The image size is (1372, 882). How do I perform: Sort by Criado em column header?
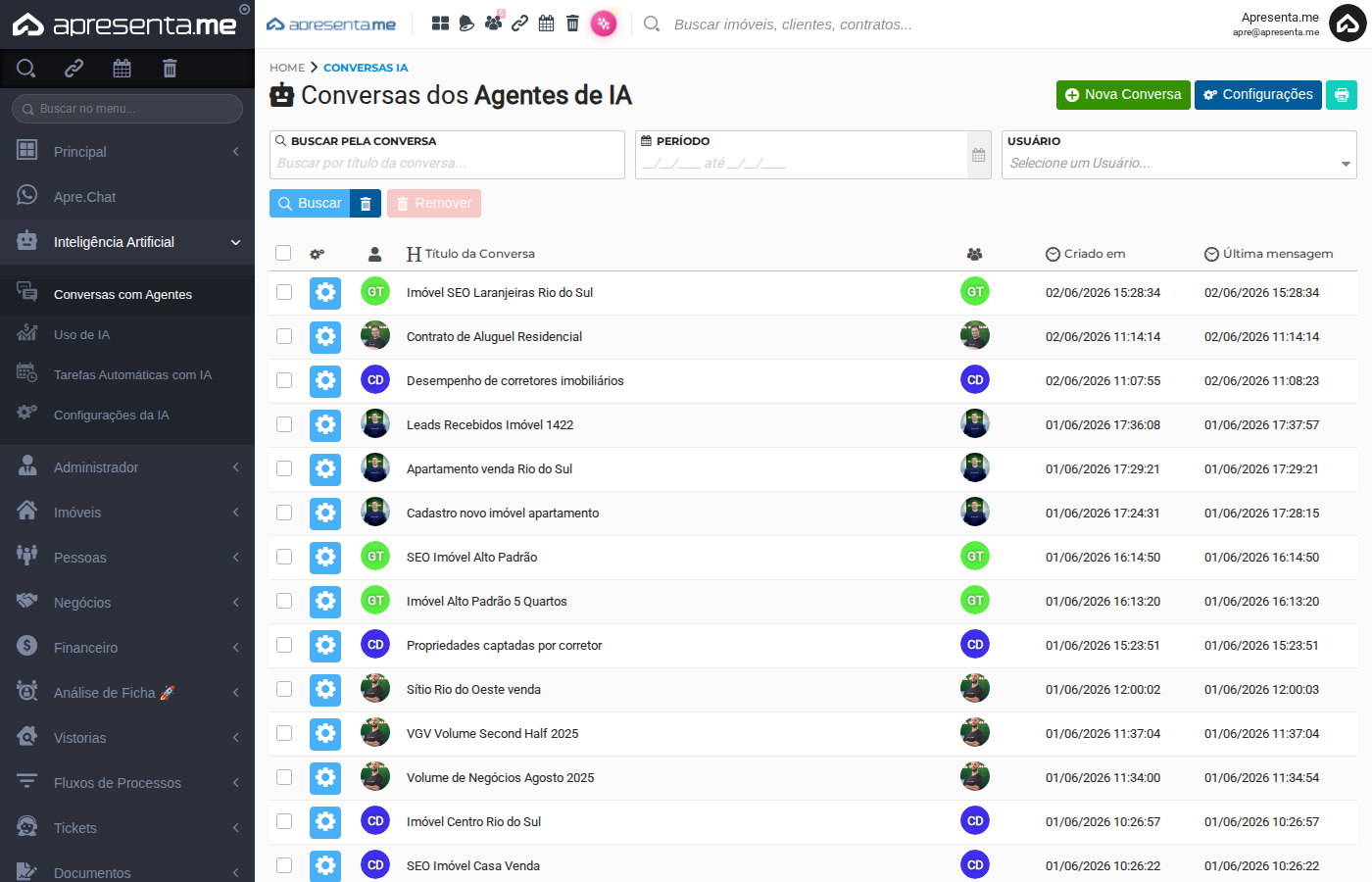click(1086, 254)
